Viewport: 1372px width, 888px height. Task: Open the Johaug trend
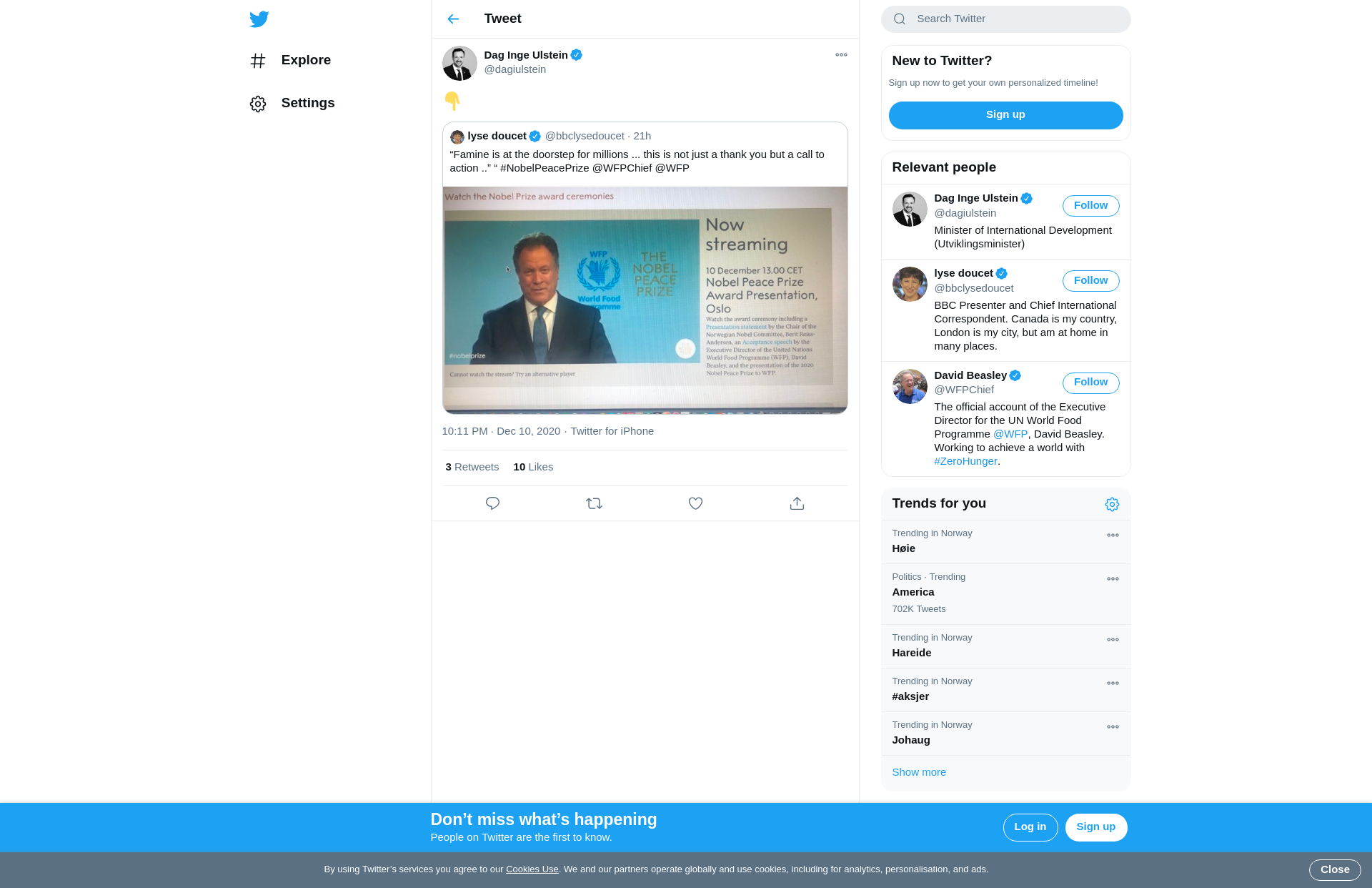1005,734
